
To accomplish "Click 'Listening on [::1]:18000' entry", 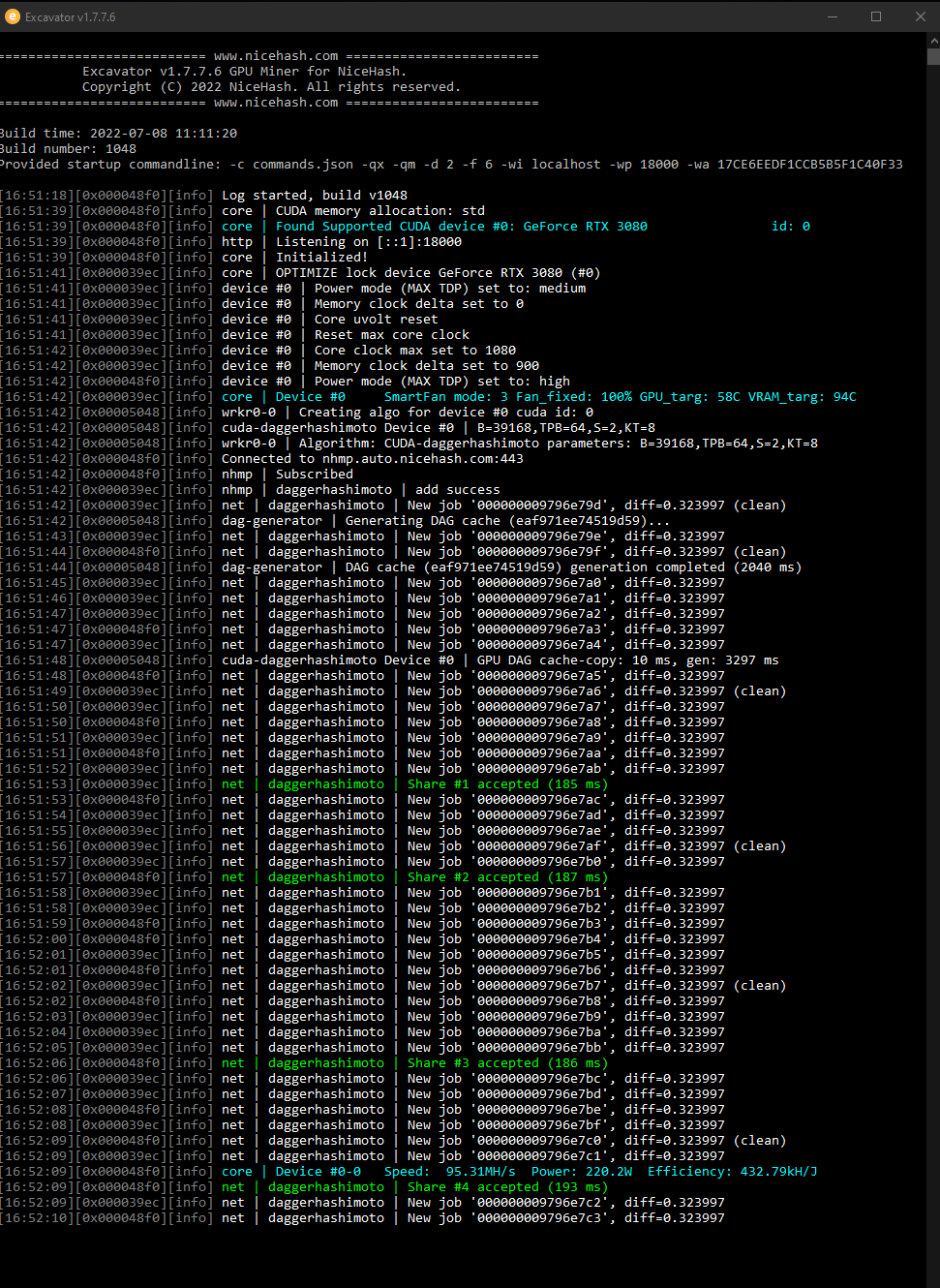I will [230, 242].
